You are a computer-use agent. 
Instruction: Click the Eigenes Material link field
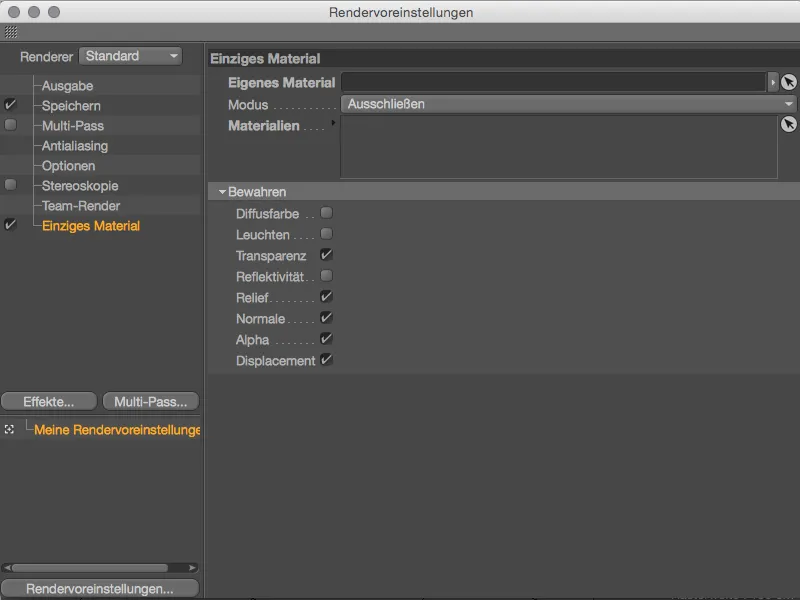point(554,82)
